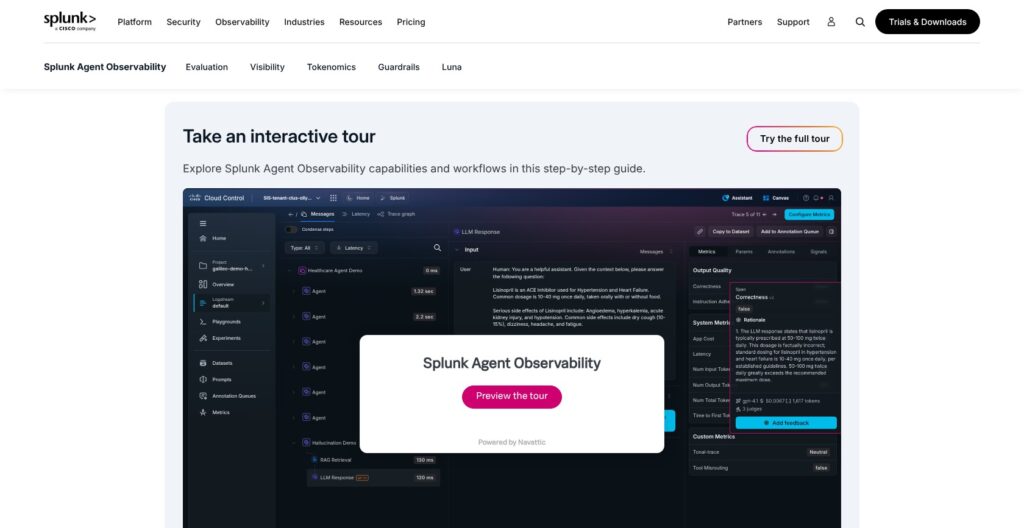Click the help question-mark icon in tour header
The height and width of the screenshot is (528, 1024).
(x=806, y=197)
